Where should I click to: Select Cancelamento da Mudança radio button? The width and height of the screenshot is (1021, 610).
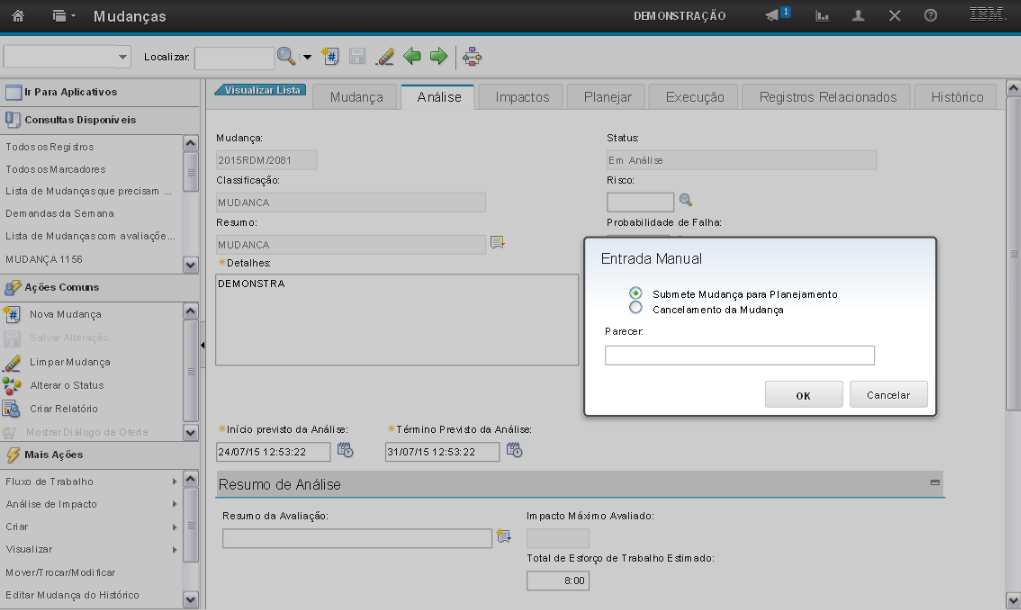pyautogui.click(x=635, y=308)
